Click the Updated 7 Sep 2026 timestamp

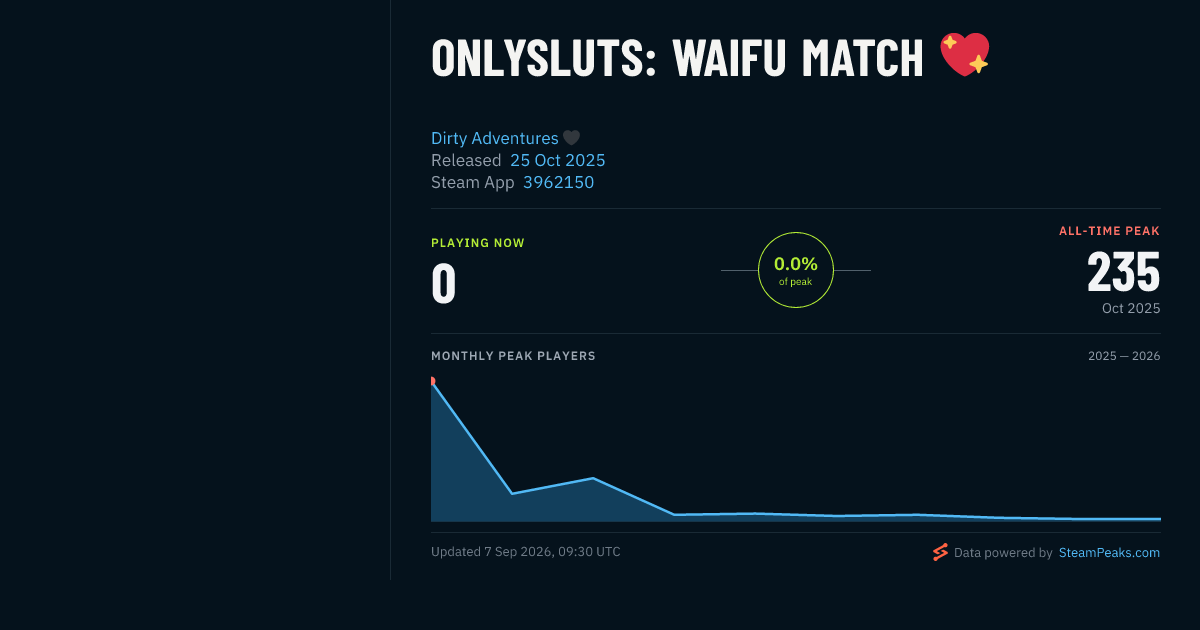coord(526,552)
